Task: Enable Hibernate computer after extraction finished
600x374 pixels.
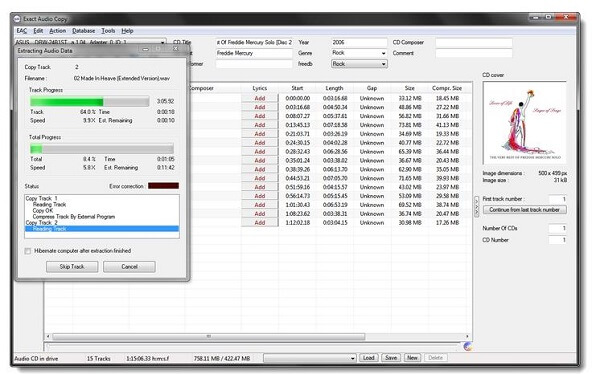Action: click(x=28, y=251)
